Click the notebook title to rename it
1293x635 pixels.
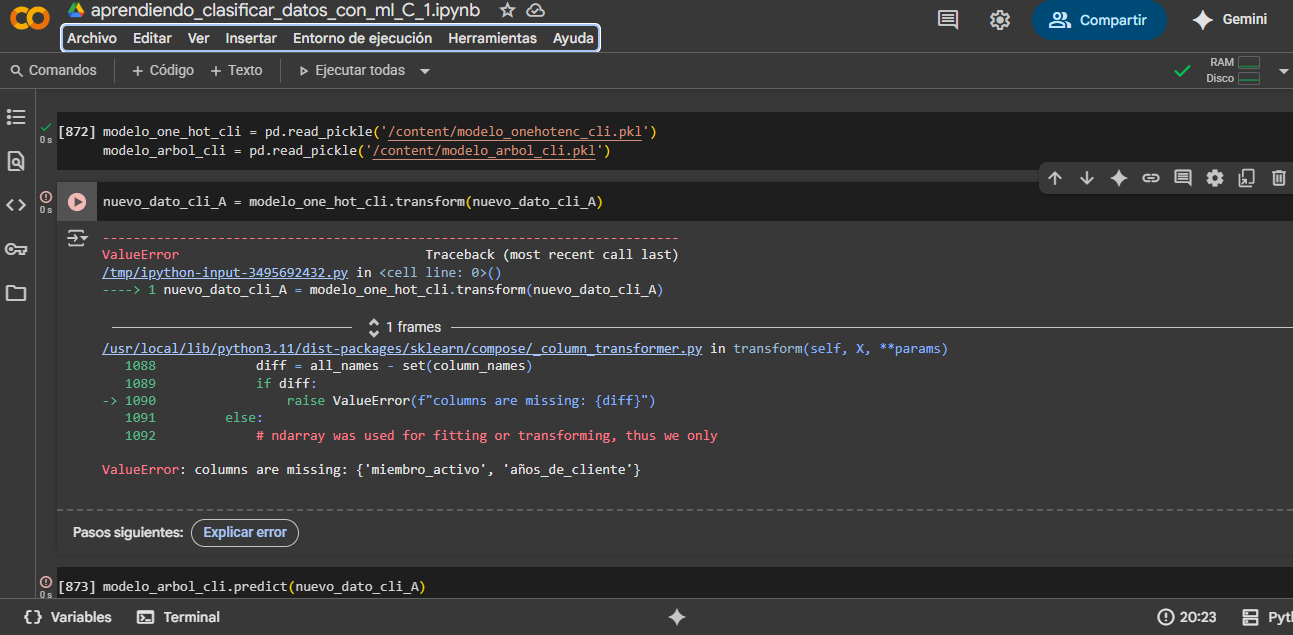point(288,10)
